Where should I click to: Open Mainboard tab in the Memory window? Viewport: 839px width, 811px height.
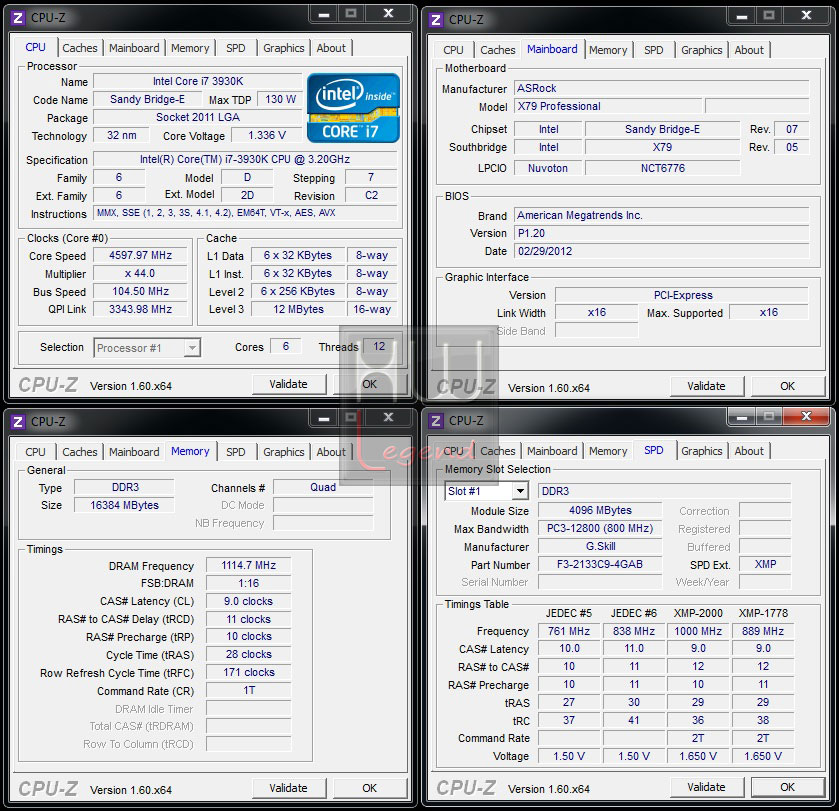point(134,452)
